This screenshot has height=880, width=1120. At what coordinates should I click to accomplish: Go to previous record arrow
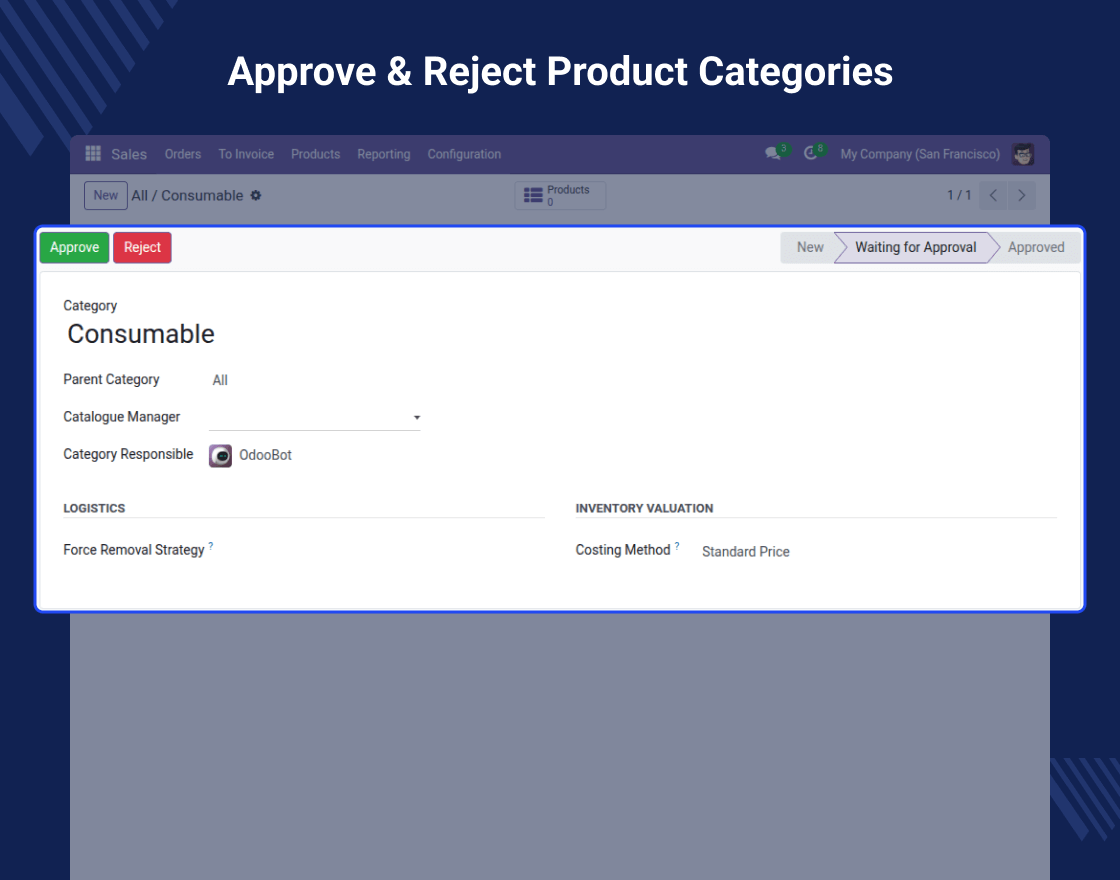[993, 195]
